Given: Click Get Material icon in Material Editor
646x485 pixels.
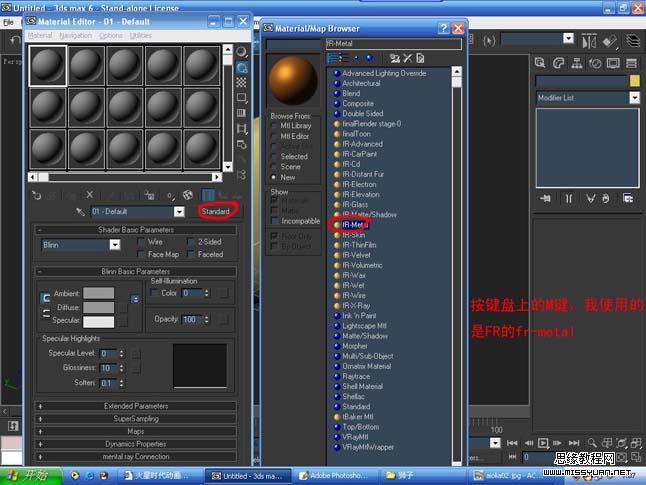Looking at the screenshot, I should [x=37, y=195].
